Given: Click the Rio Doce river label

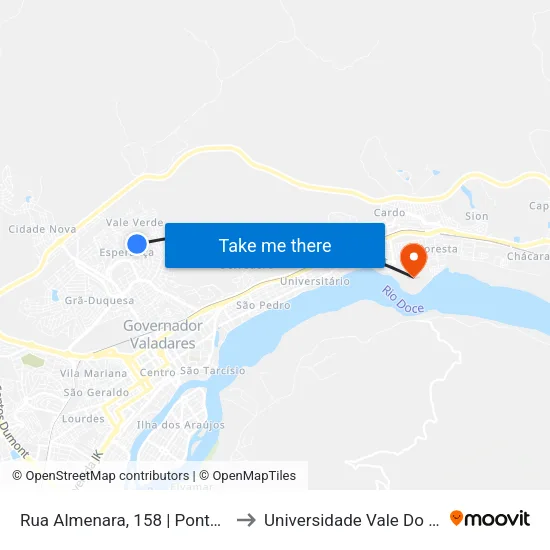Looking at the screenshot, I should tap(403, 299).
